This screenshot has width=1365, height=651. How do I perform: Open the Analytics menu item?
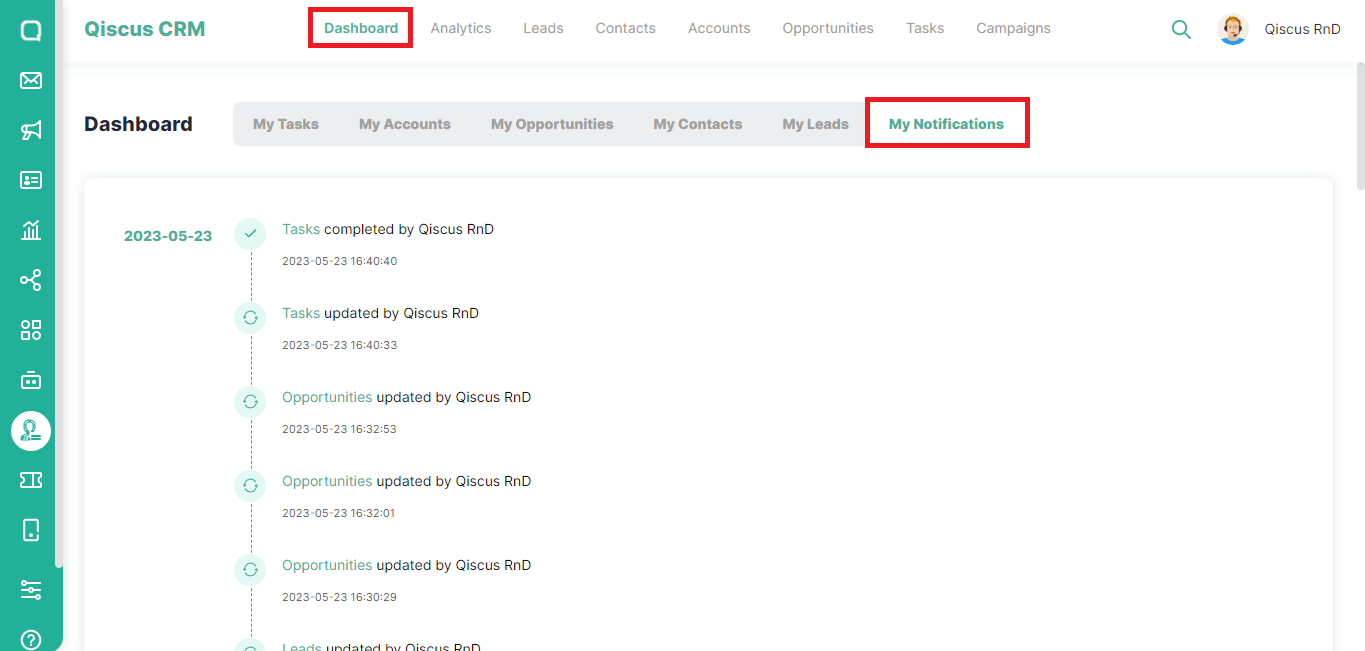pyautogui.click(x=461, y=28)
